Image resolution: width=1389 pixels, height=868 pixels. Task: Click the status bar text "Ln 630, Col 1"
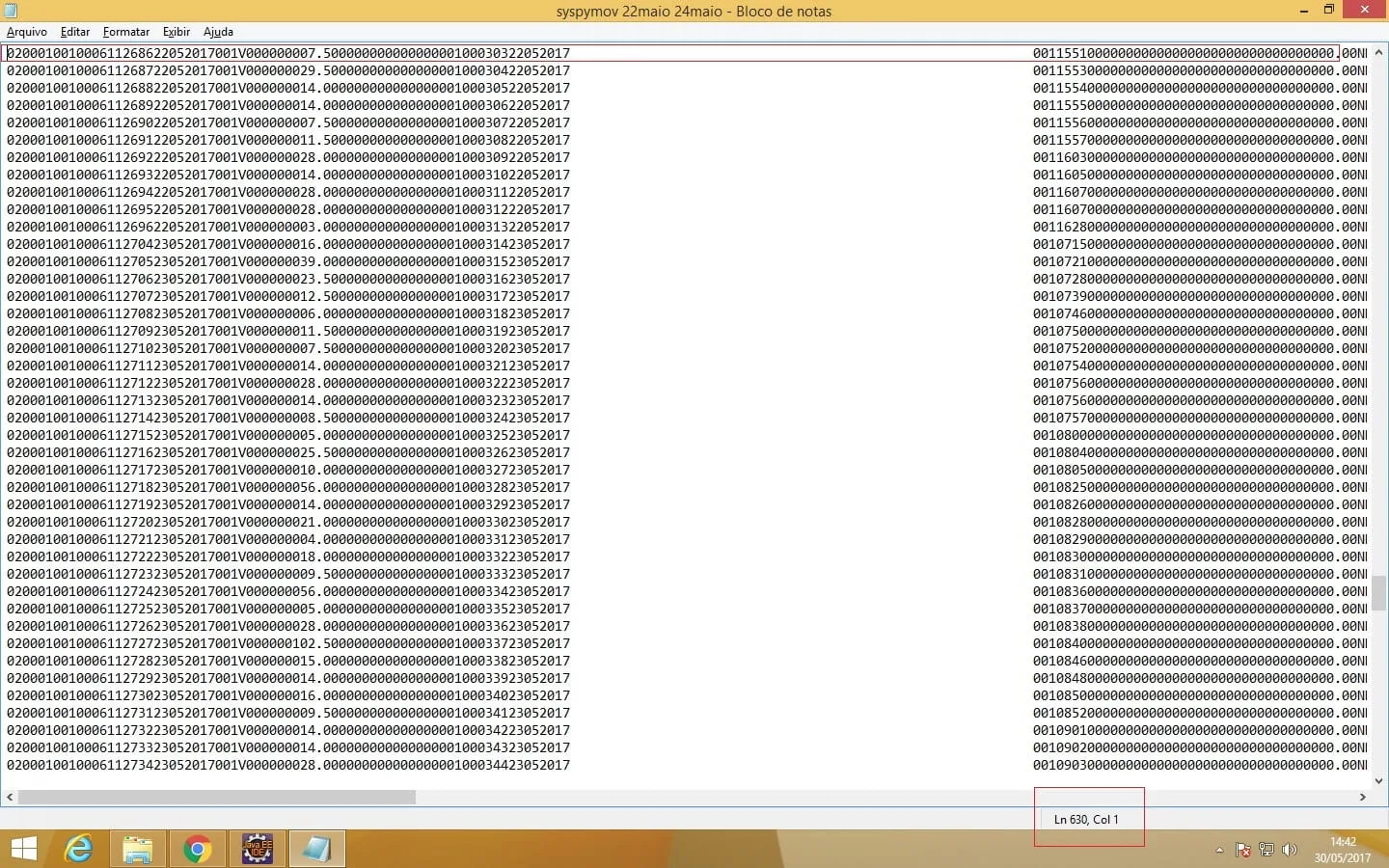pos(1086,820)
